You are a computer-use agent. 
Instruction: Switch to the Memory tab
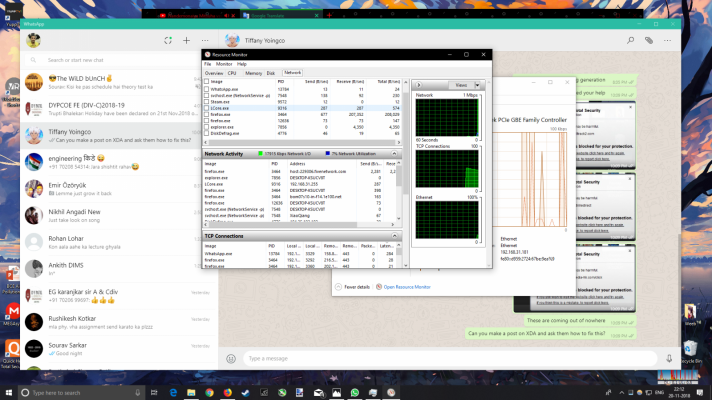(x=253, y=73)
